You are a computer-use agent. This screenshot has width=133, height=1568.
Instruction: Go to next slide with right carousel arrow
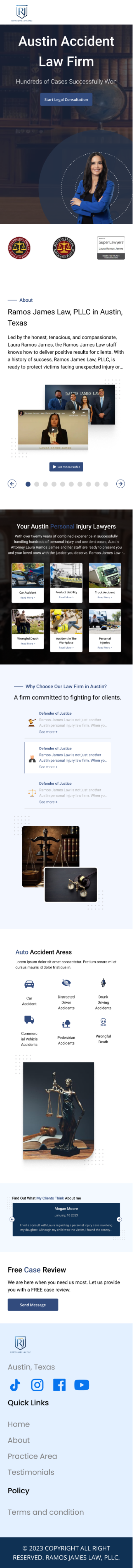click(x=120, y=483)
